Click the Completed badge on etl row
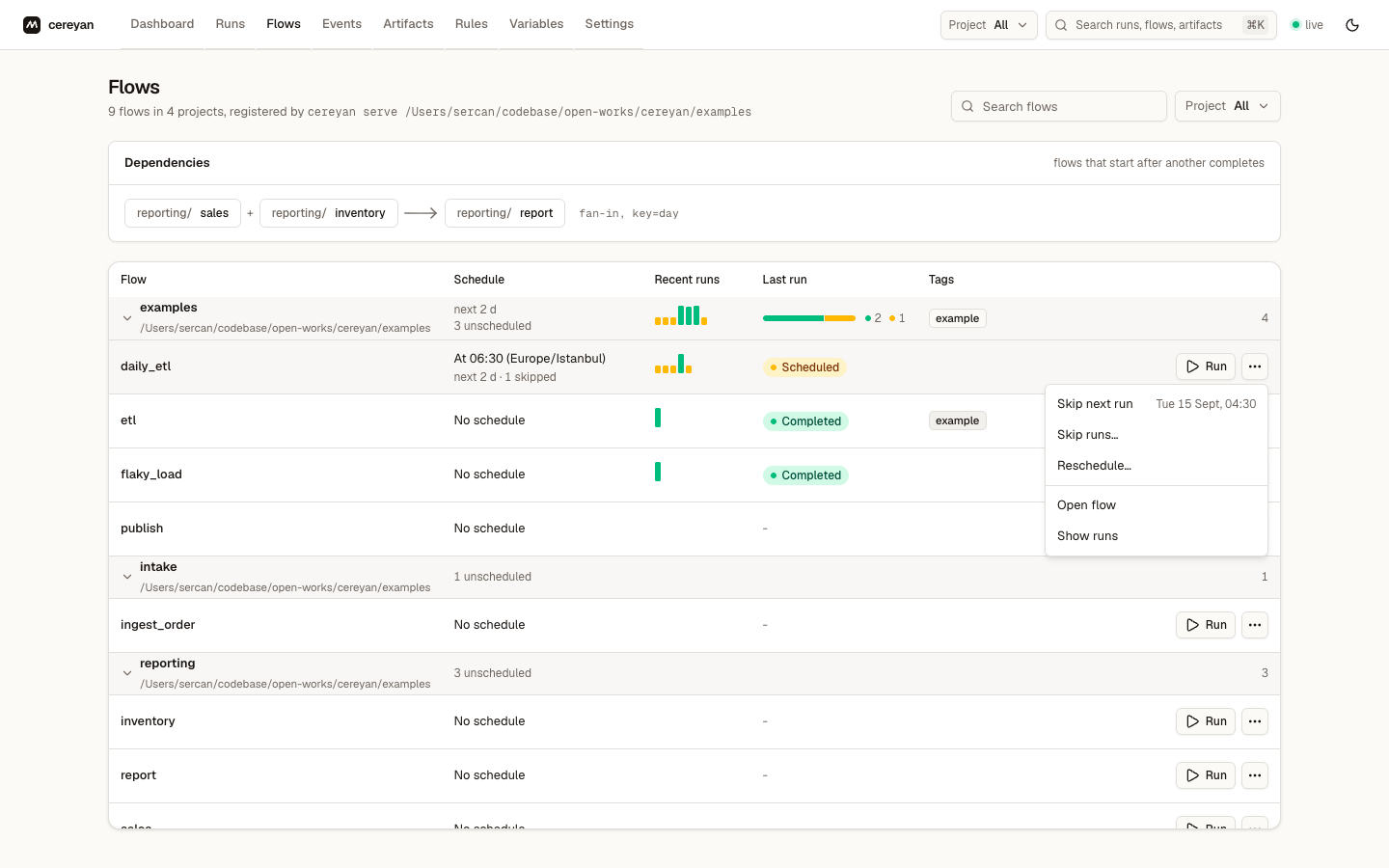1389x868 pixels. coord(805,421)
